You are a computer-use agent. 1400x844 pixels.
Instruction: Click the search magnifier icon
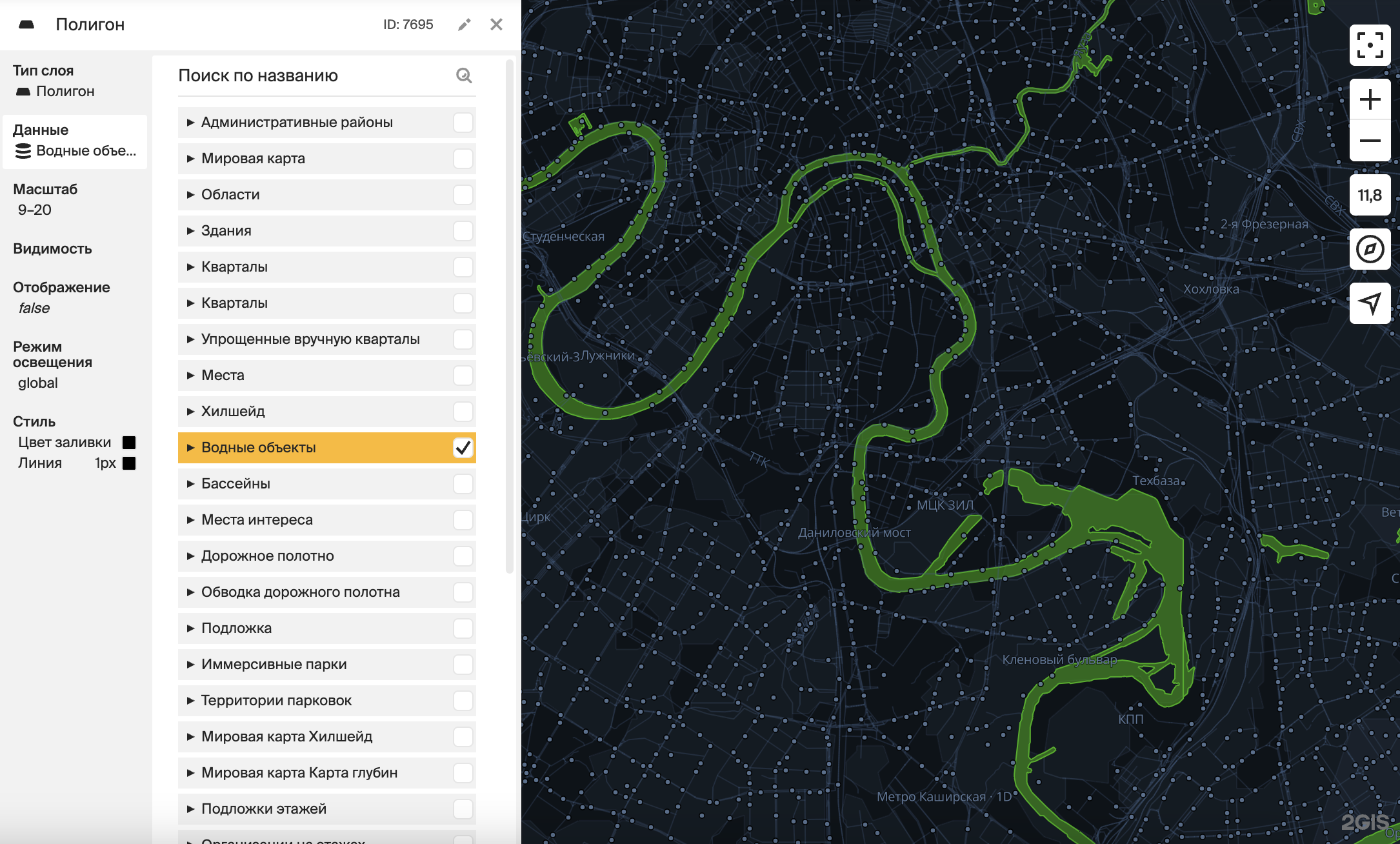[464, 75]
